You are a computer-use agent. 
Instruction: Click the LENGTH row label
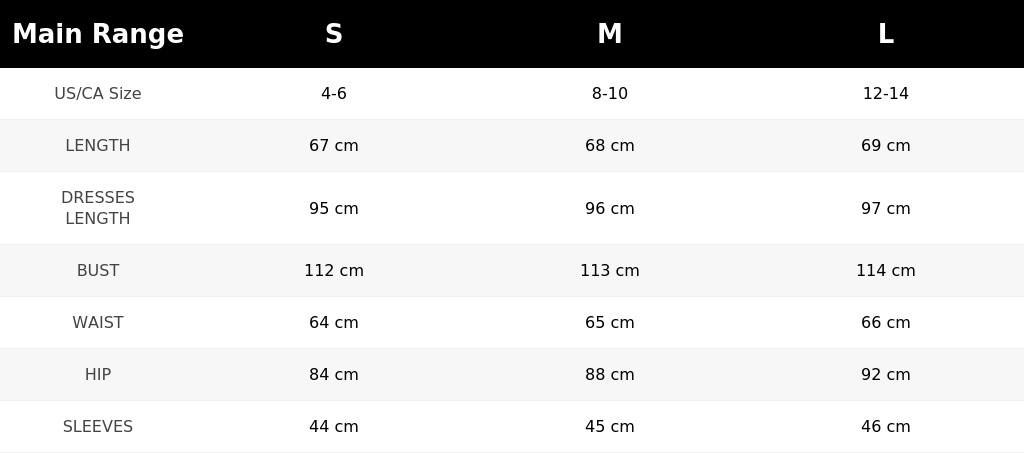click(98, 146)
